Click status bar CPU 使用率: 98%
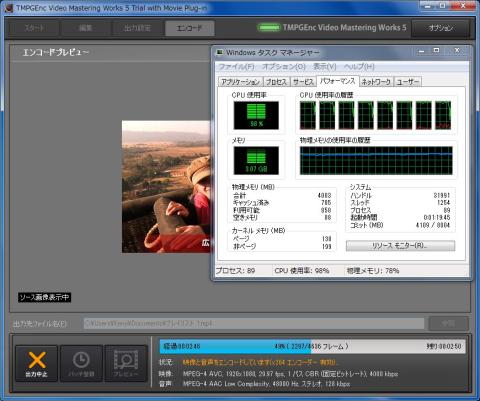This screenshot has width=480, height=401. tap(302, 271)
